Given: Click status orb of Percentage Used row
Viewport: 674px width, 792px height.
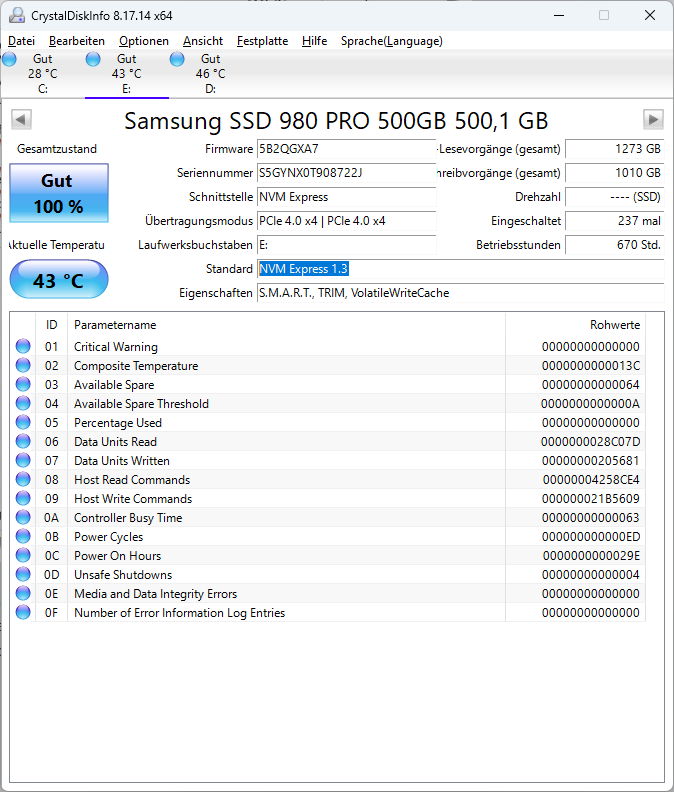Looking at the screenshot, I should tap(23, 422).
